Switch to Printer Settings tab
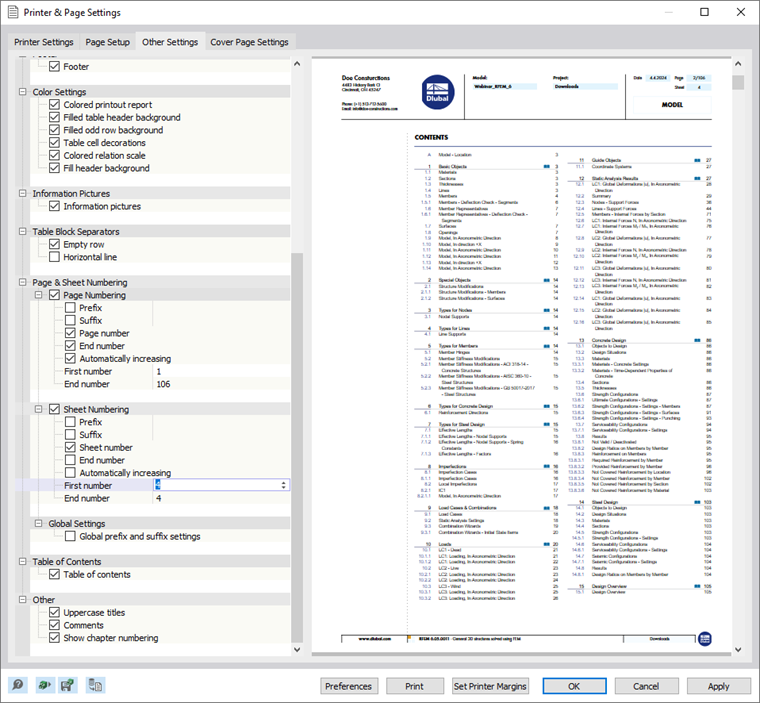 [x=44, y=42]
